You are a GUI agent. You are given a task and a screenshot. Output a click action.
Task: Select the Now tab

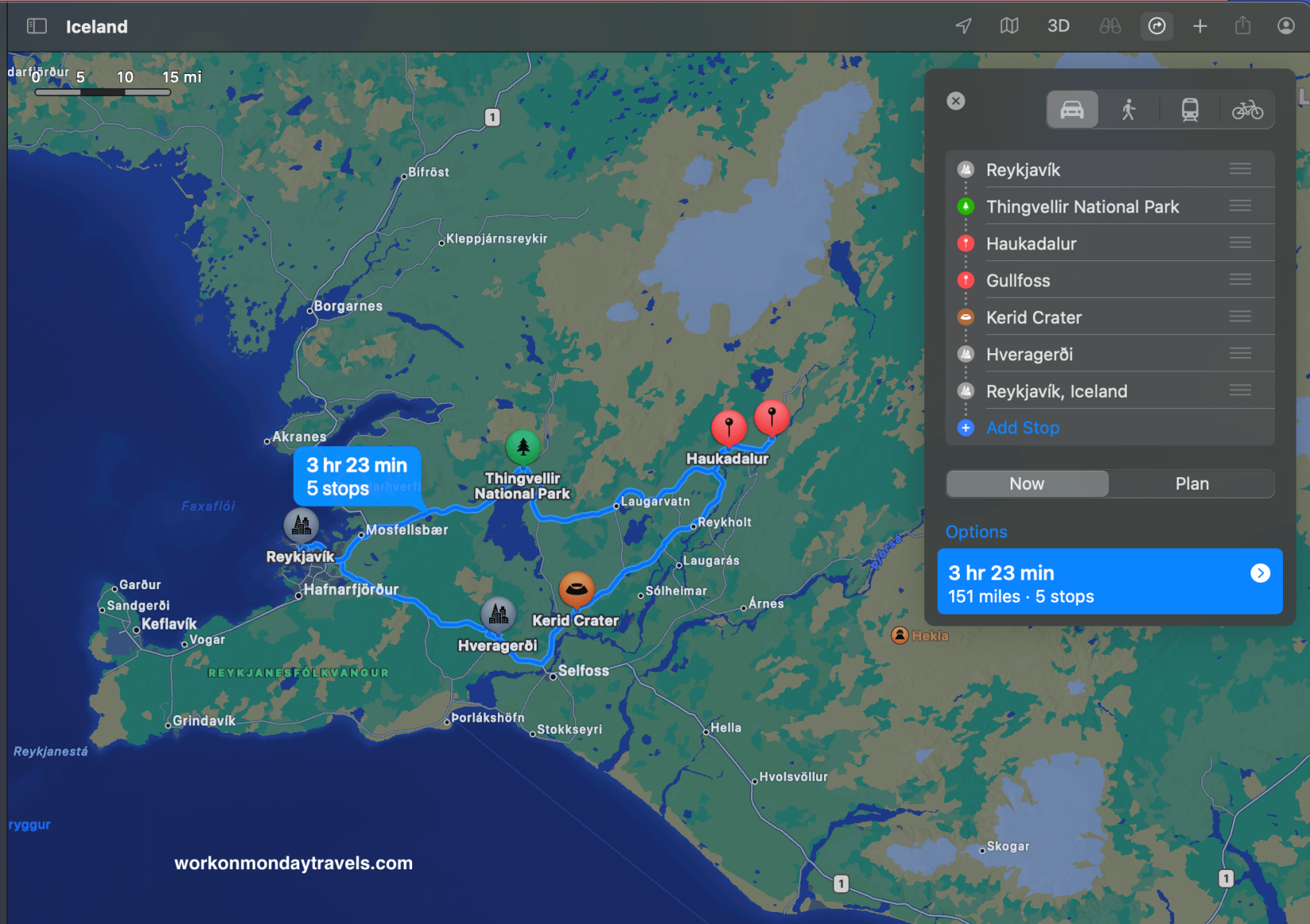(x=1027, y=483)
